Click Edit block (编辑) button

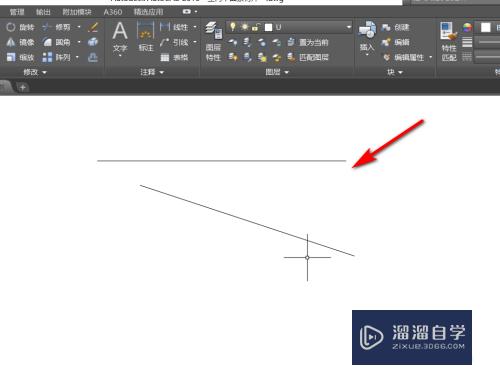pos(395,42)
